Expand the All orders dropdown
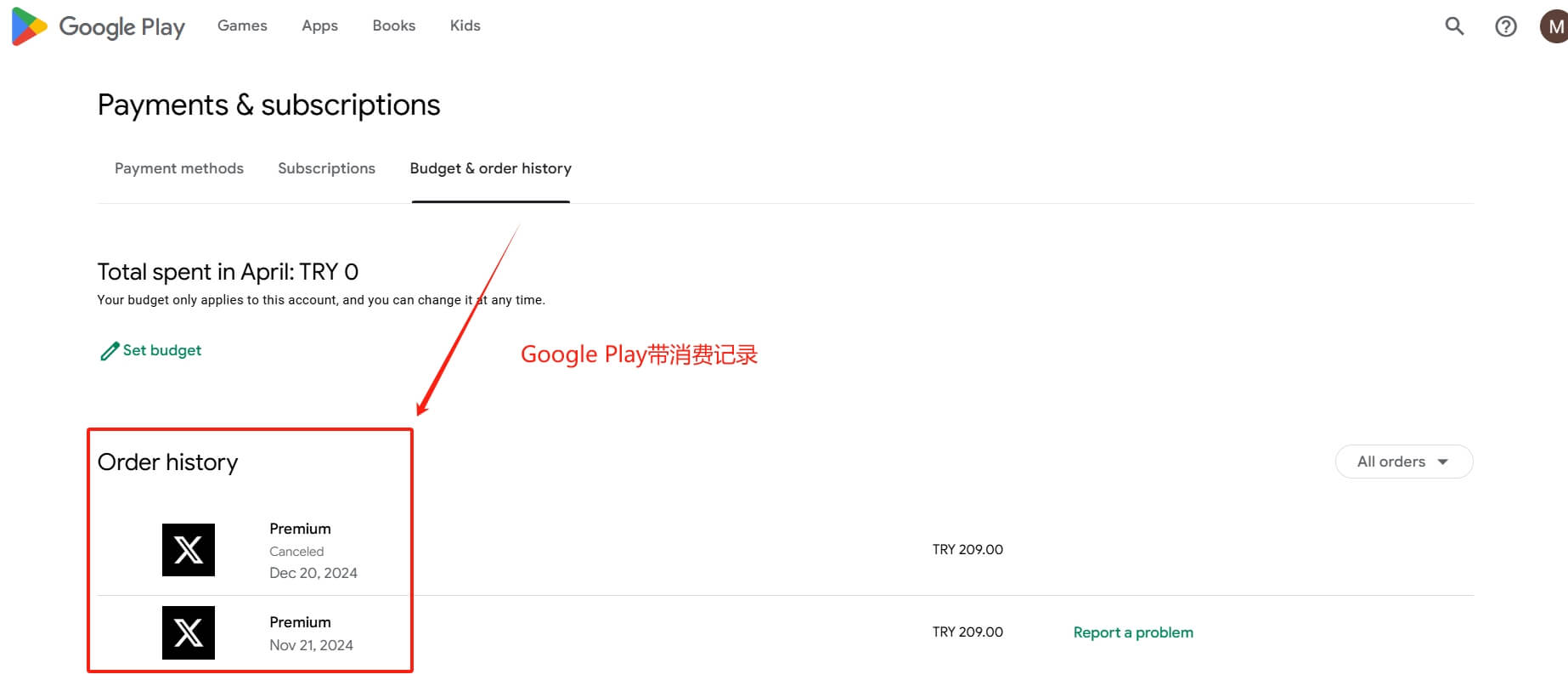The width and height of the screenshot is (1568, 697). 1404,462
